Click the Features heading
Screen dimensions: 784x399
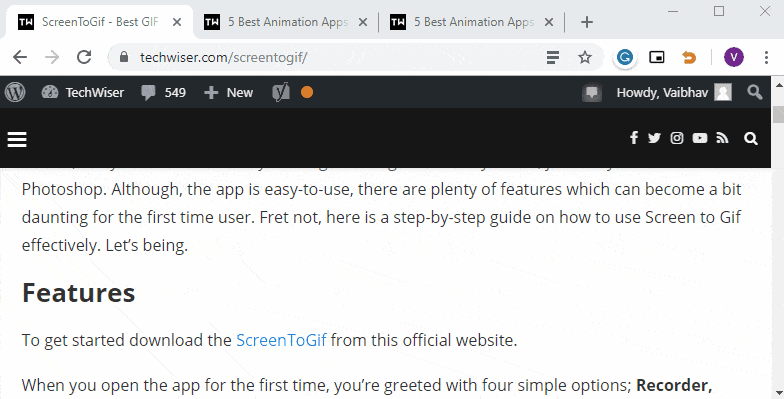coord(78,293)
